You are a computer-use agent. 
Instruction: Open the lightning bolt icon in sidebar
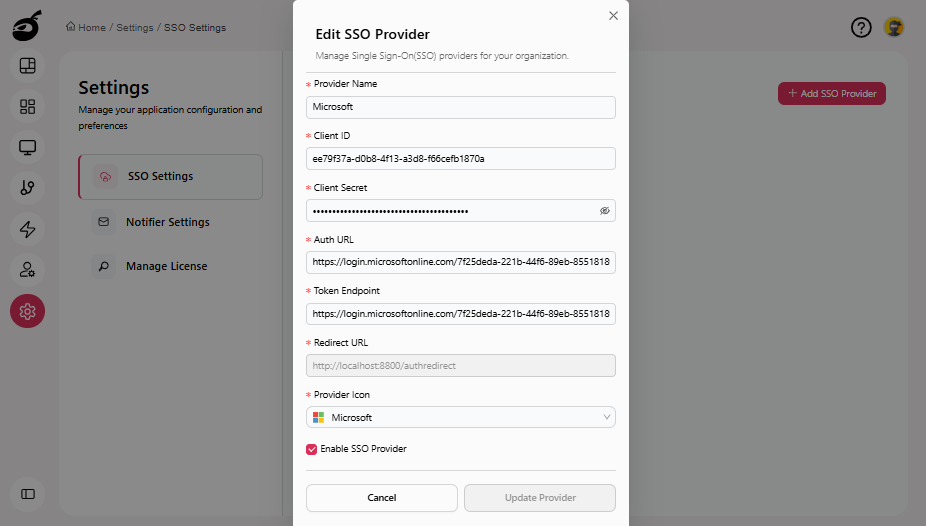[x=27, y=229]
